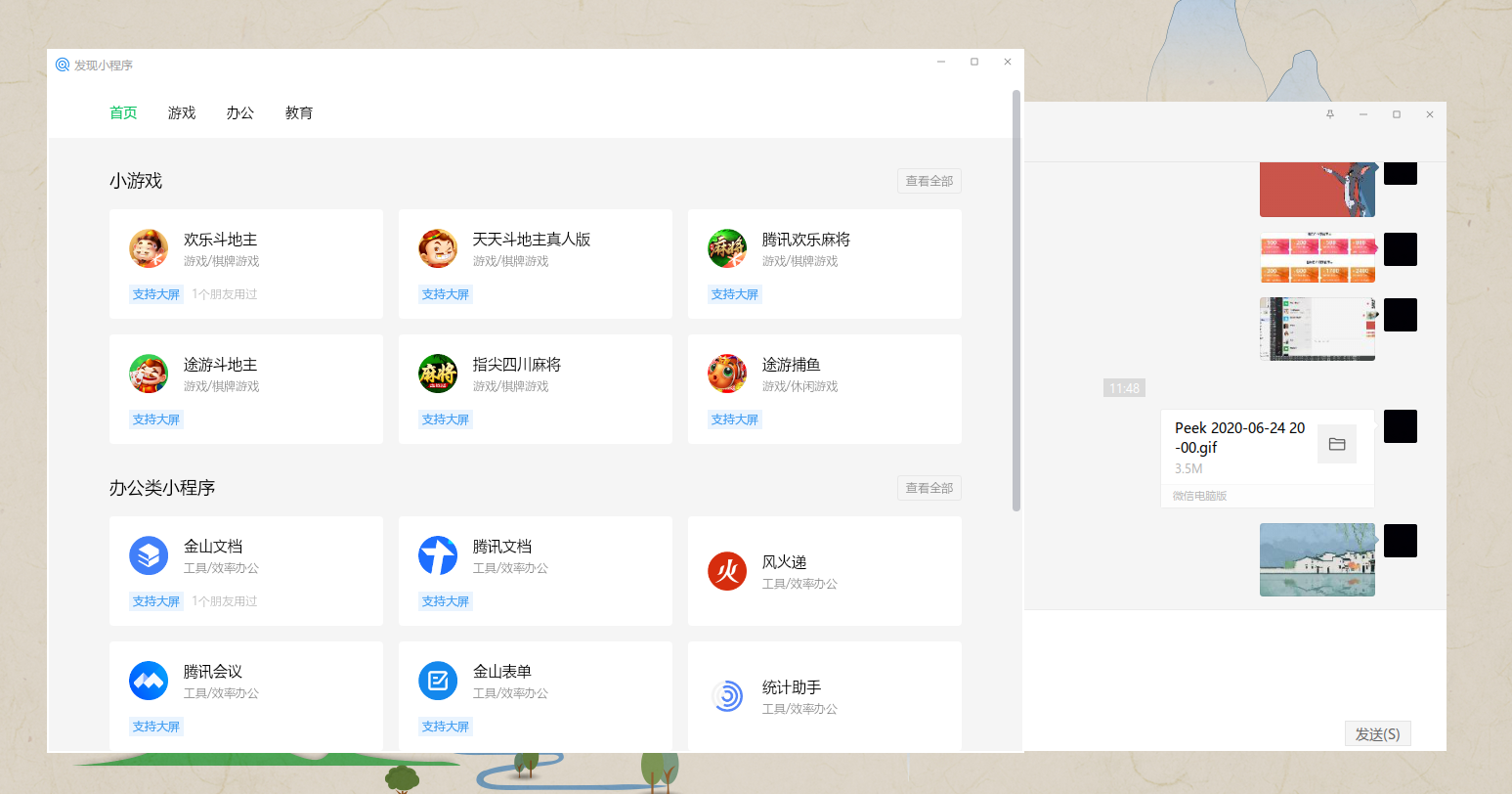Screen dimensions: 1512x794
Task: Switch to the 游戏 tab
Action: click(x=182, y=112)
